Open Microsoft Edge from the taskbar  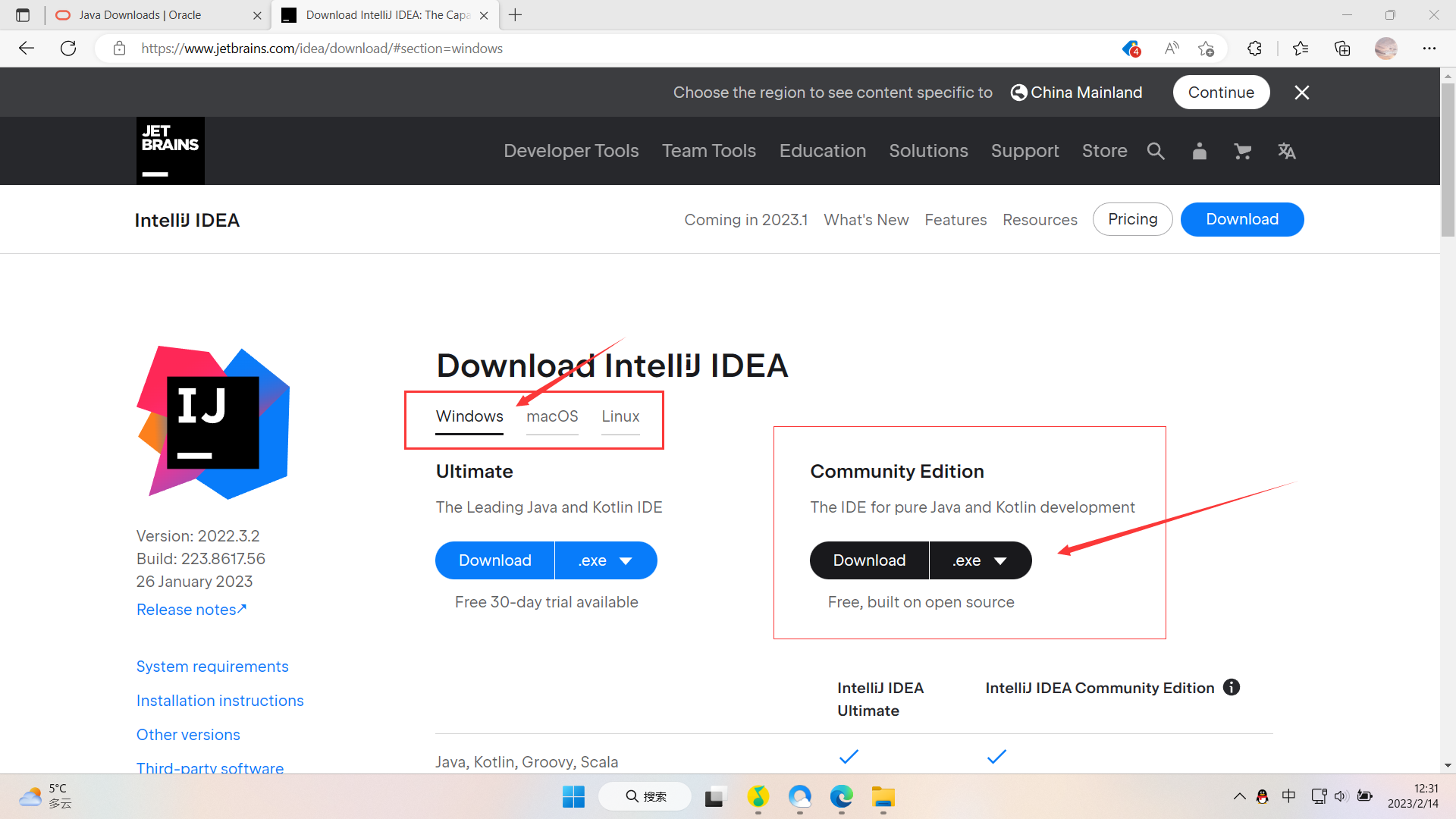842,796
